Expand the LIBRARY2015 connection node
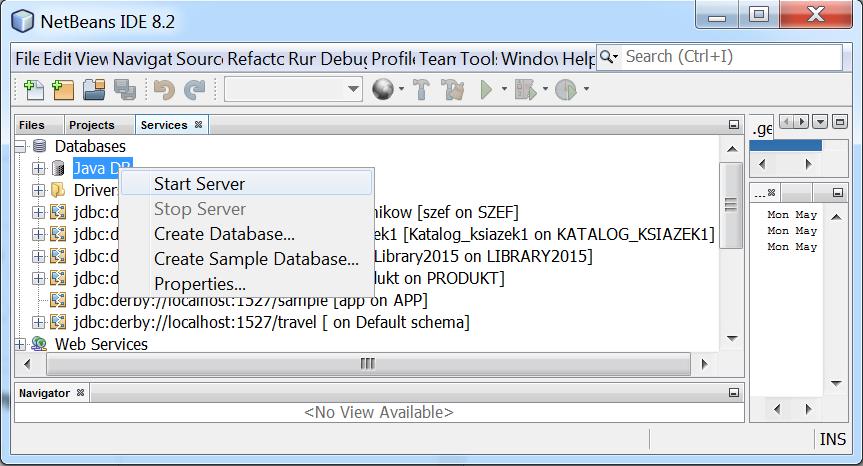This screenshot has height=466, width=863. (39, 256)
